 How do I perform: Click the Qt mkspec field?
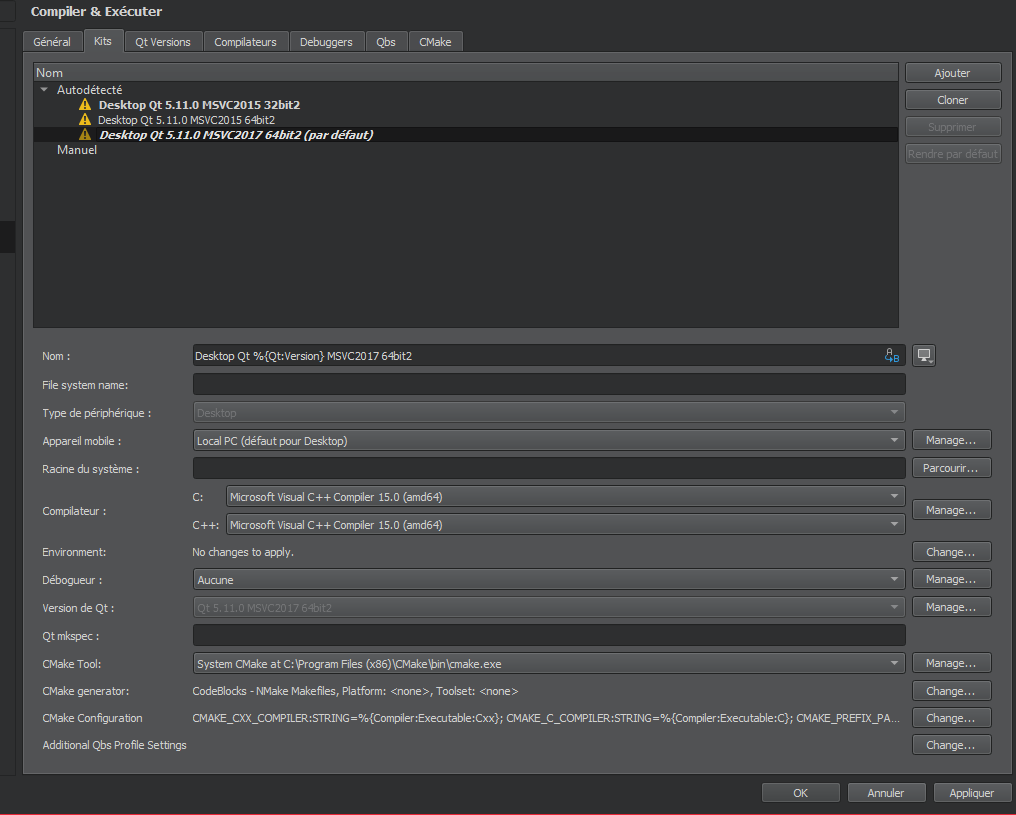tap(549, 636)
